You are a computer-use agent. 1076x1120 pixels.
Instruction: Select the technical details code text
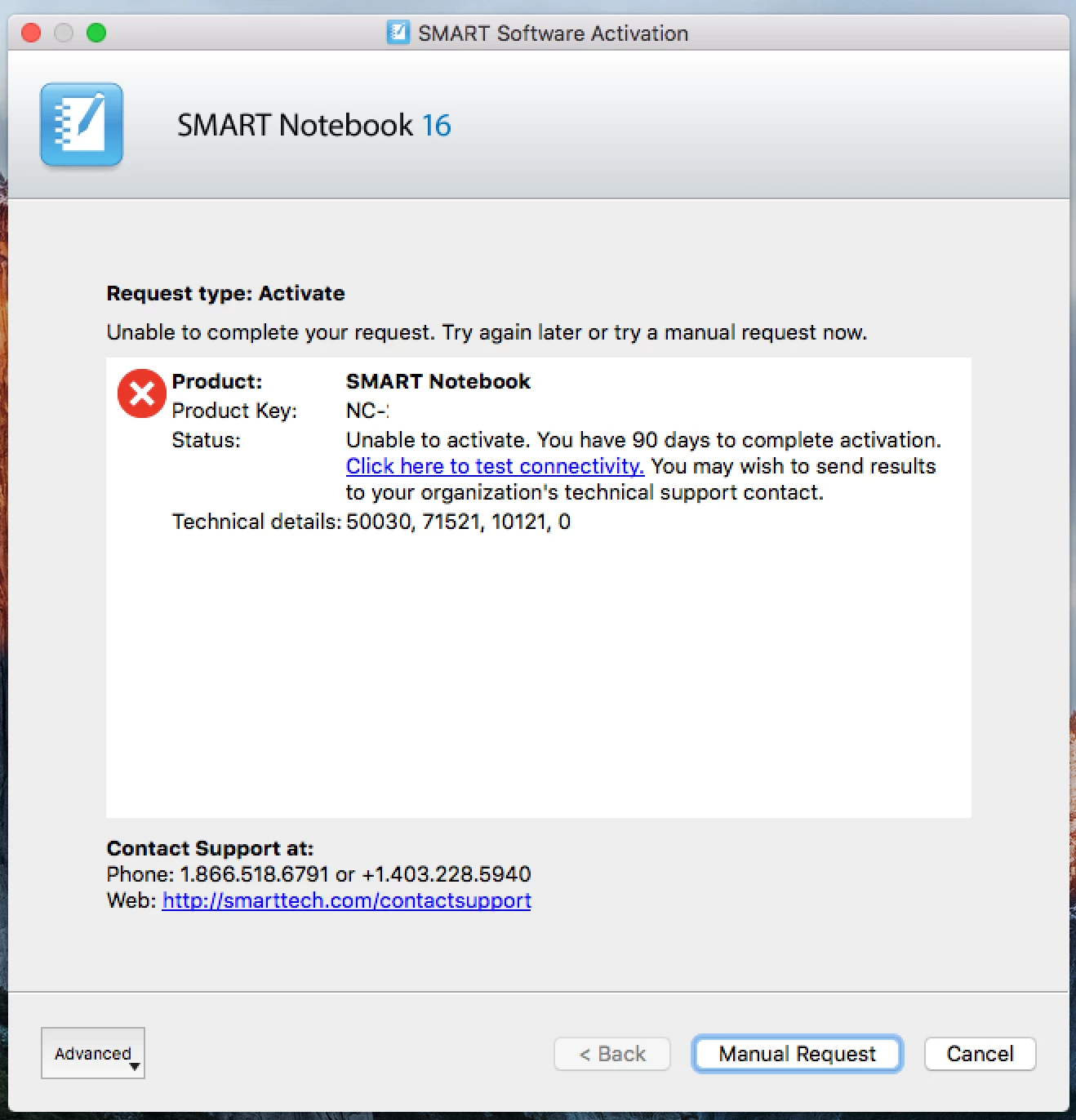click(x=458, y=522)
